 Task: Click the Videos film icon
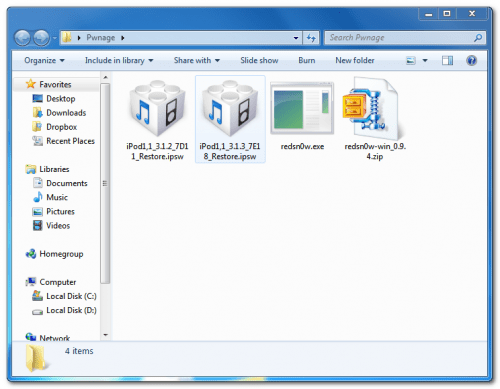[x=38, y=225]
